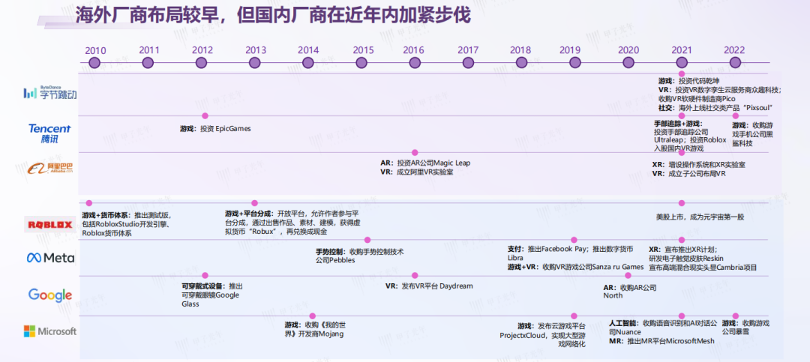This screenshot has height=362, width=810.
Task: Select the 2011 purple dot on the top timeline
Action: tap(148, 62)
